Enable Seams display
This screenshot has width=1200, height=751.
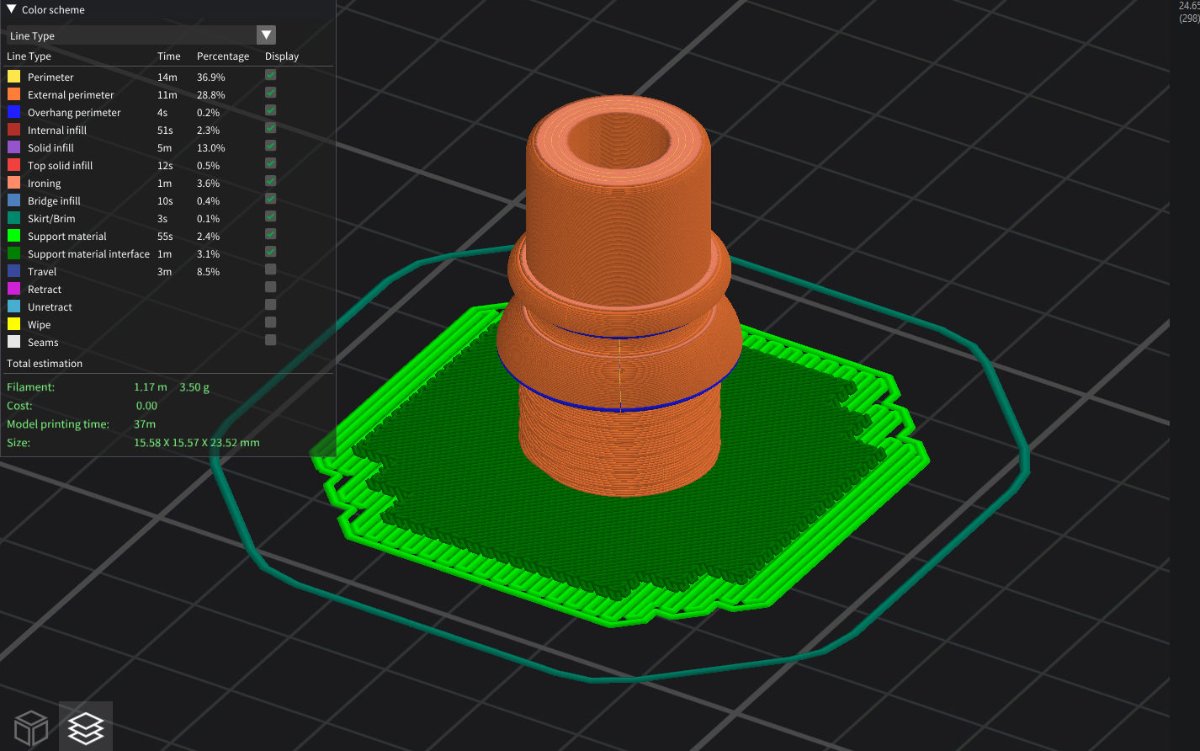[270, 342]
